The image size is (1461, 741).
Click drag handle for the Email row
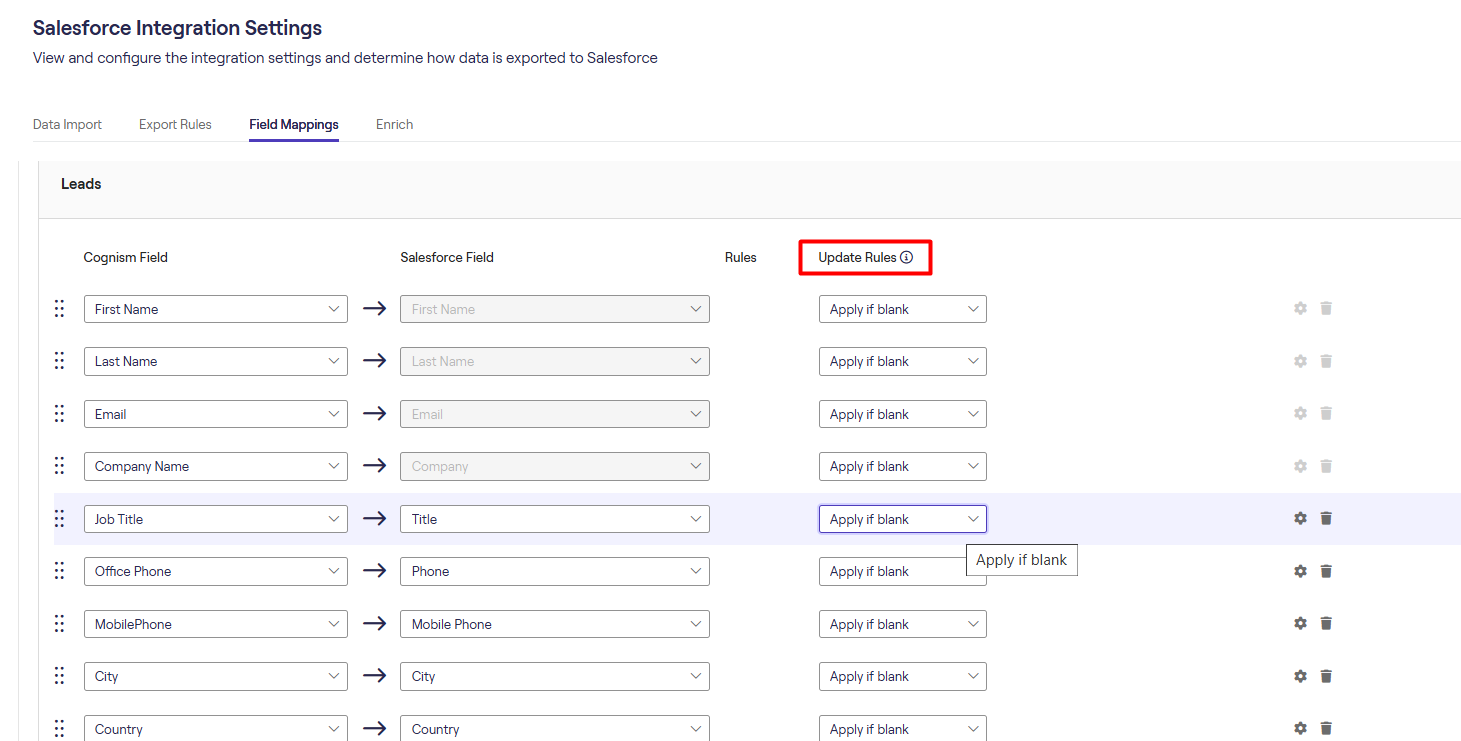click(59, 414)
